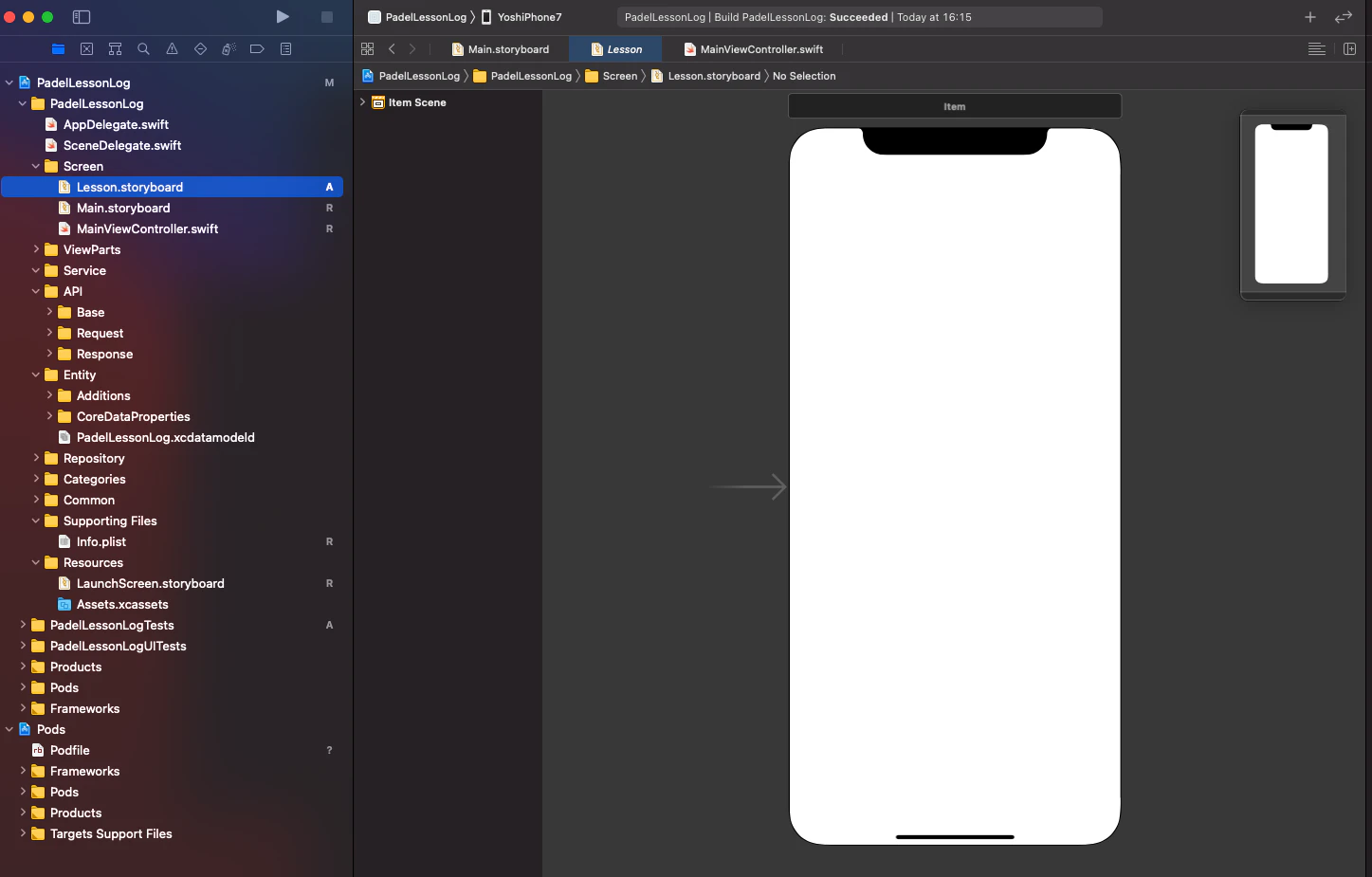Screen dimensions: 1372x877
Task: Collapse the PadelLessonLog project root
Action: coord(9,82)
